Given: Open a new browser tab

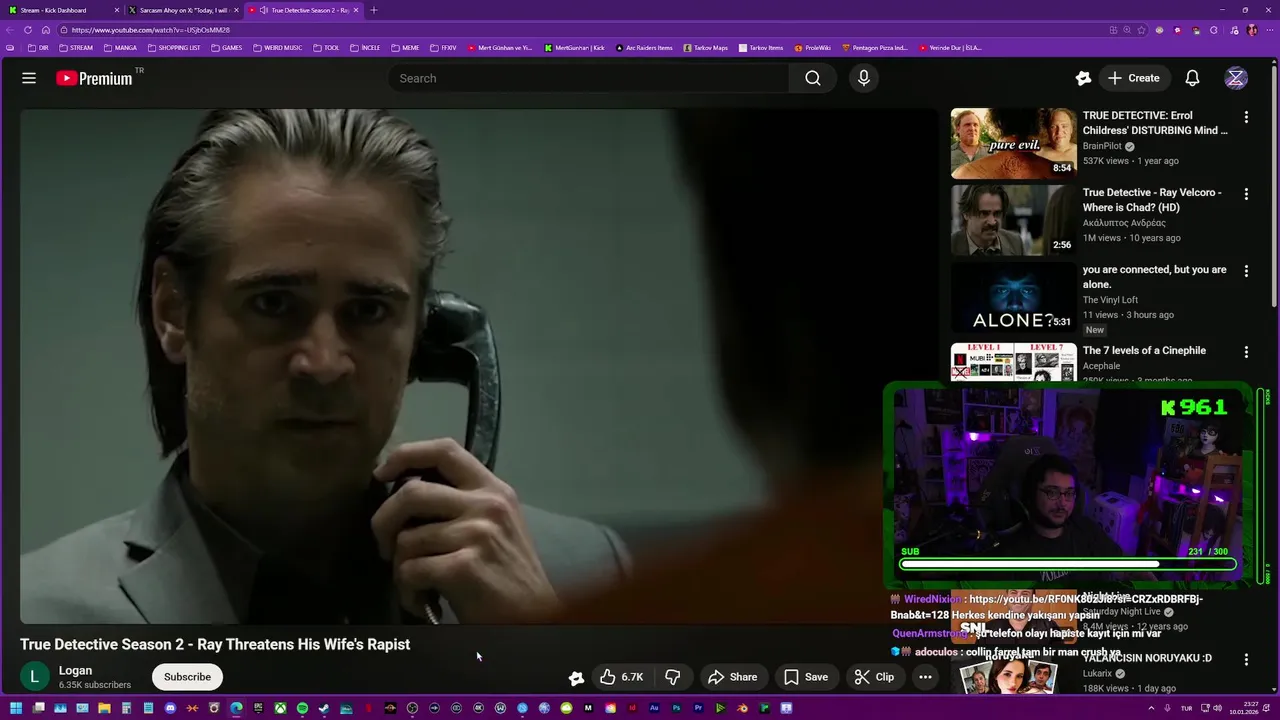Looking at the screenshot, I should coord(374,10).
